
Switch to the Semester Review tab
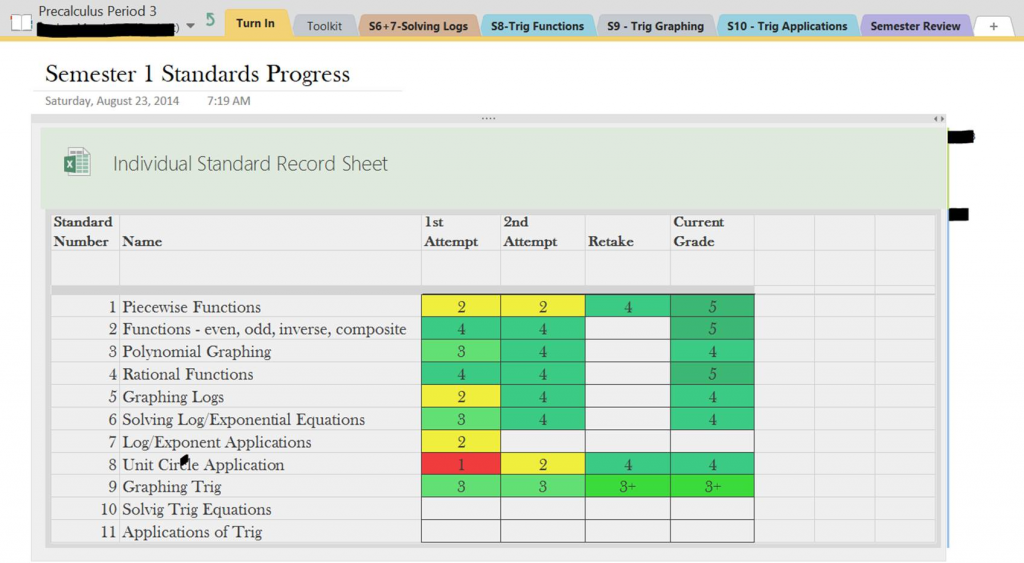pos(915,26)
